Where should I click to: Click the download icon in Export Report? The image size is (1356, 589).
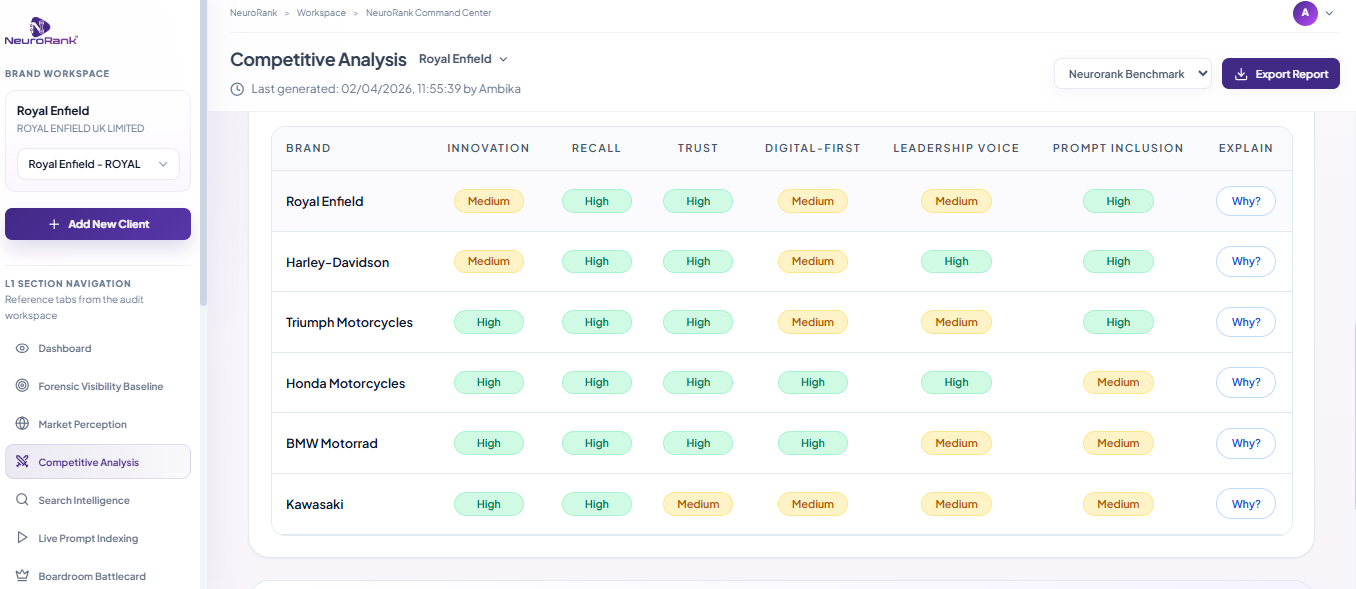(1241, 74)
